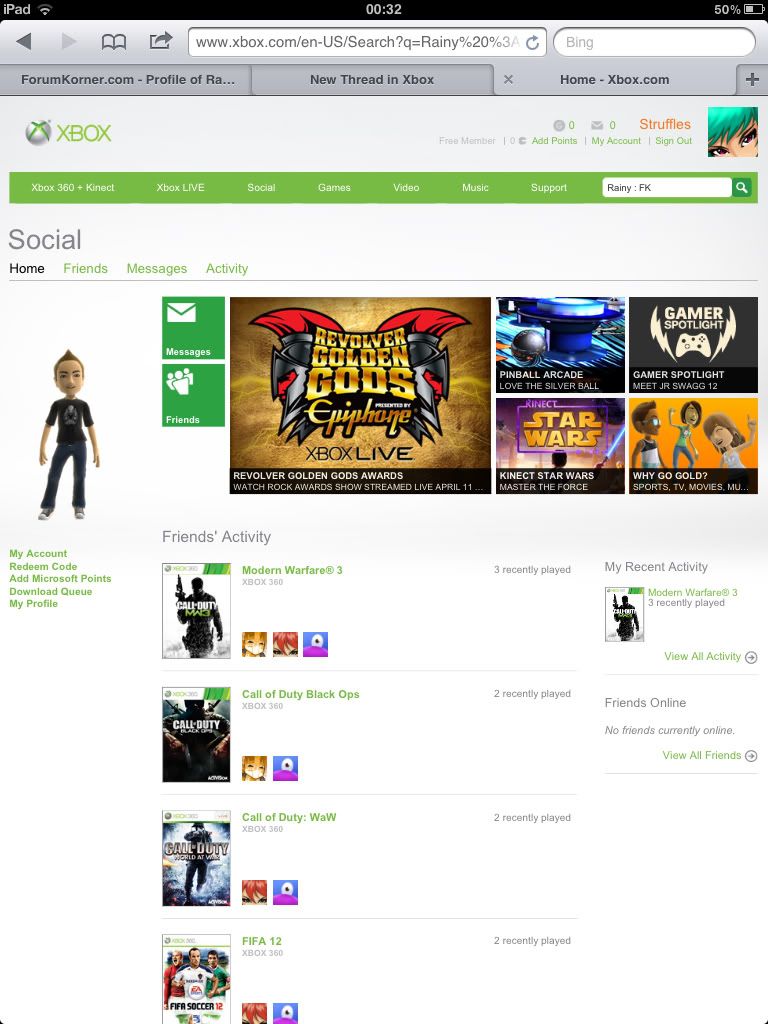Open the Safari bookmarks icon

[x=114, y=42]
